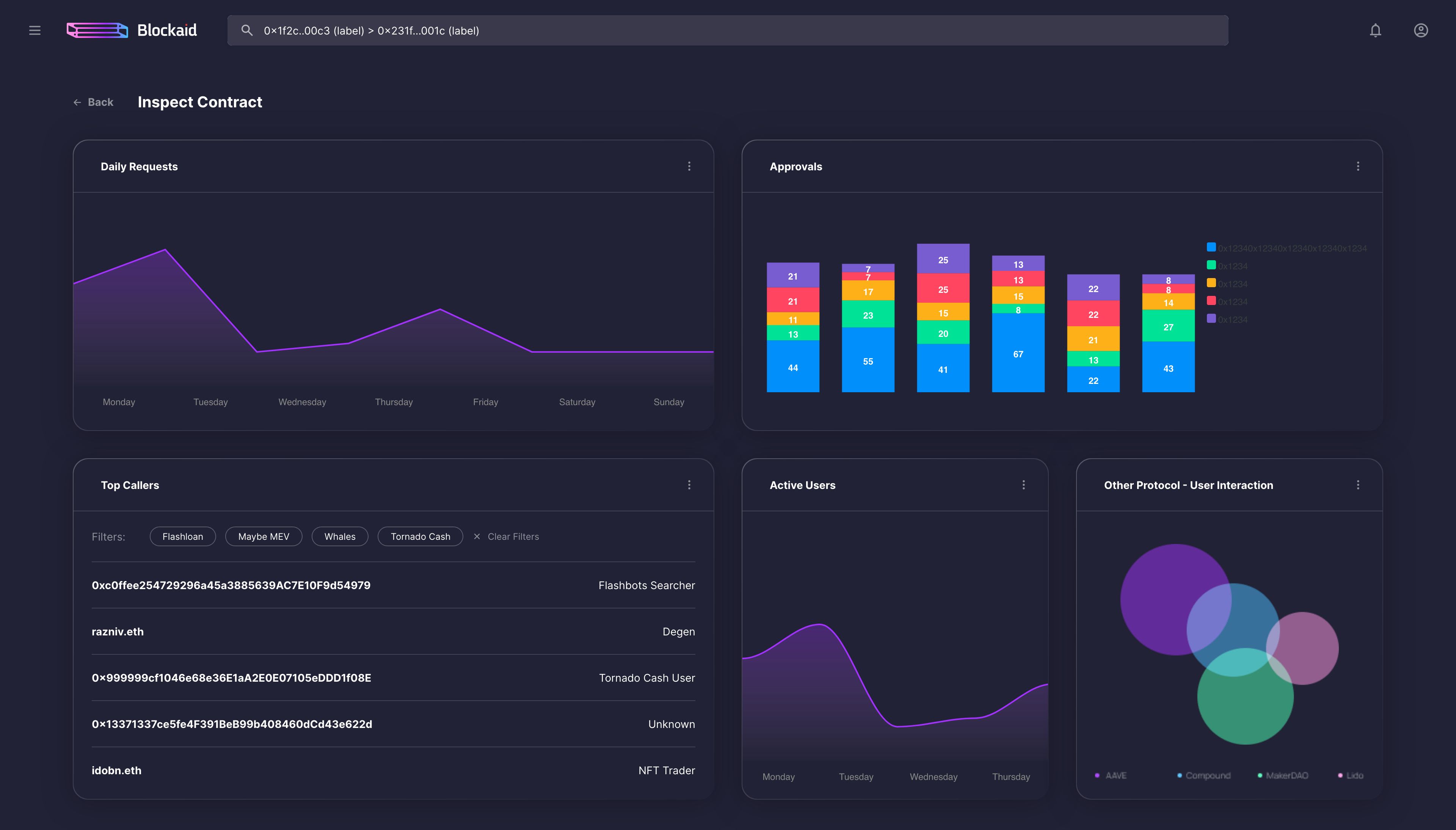The height and width of the screenshot is (830, 1456).
Task: Toggle the Whales filter chip
Action: (x=339, y=536)
